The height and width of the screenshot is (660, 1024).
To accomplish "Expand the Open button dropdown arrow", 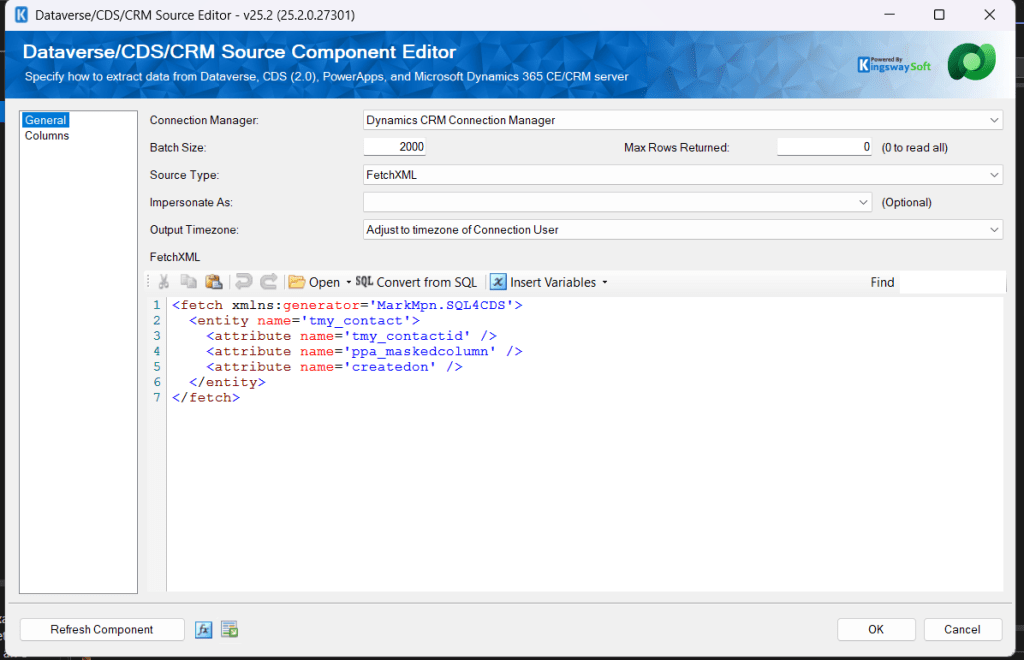I will point(349,282).
